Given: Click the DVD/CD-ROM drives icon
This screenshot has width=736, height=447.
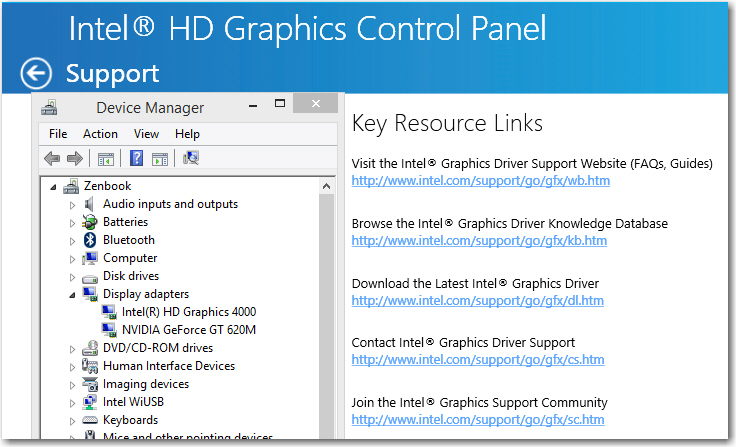Looking at the screenshot, I should 90,348.
